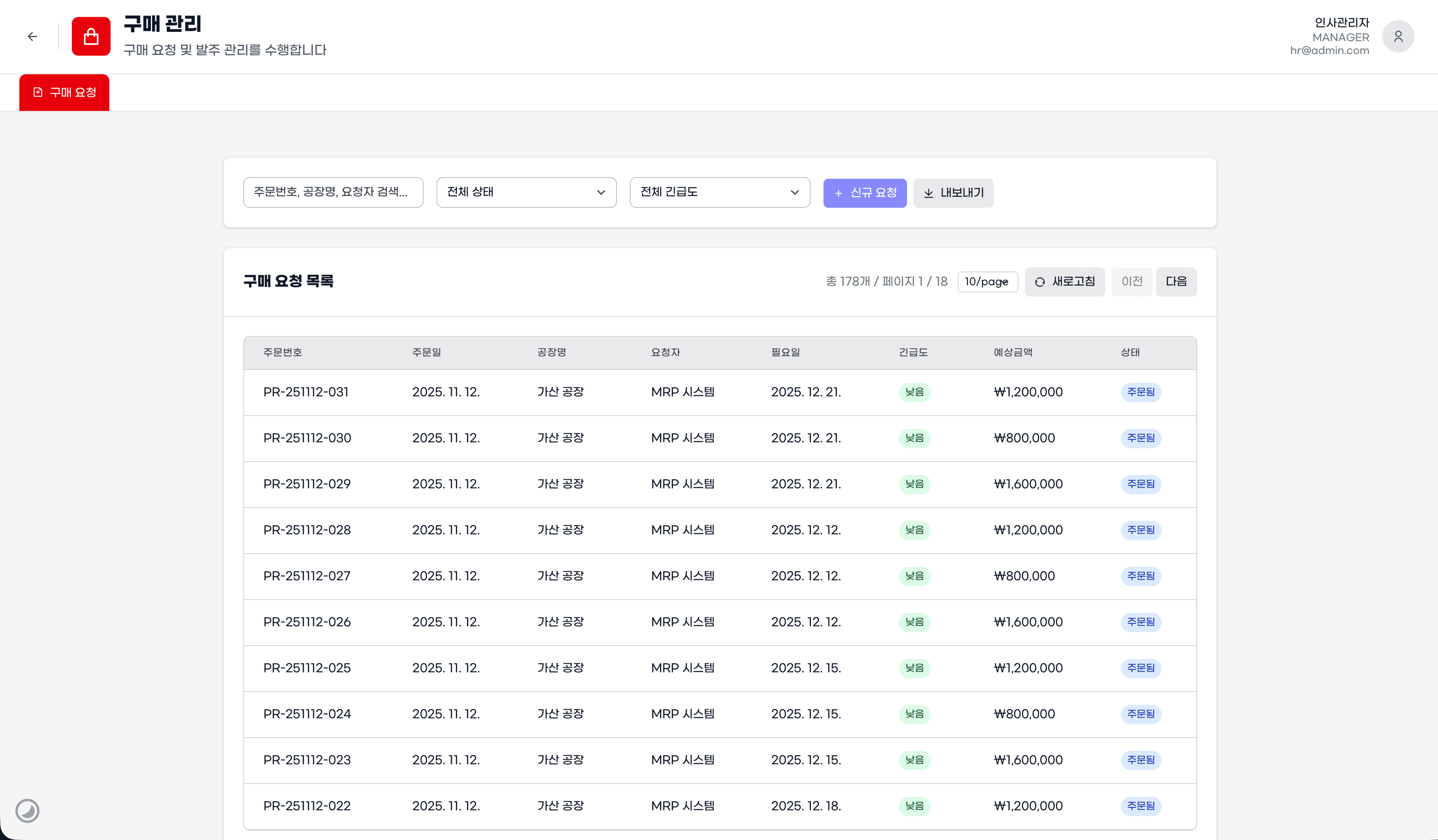Viewport: 1438px width, 840px height.
Task: Focus the 주문번호 search input field
Action: click(x=333, y=192)
